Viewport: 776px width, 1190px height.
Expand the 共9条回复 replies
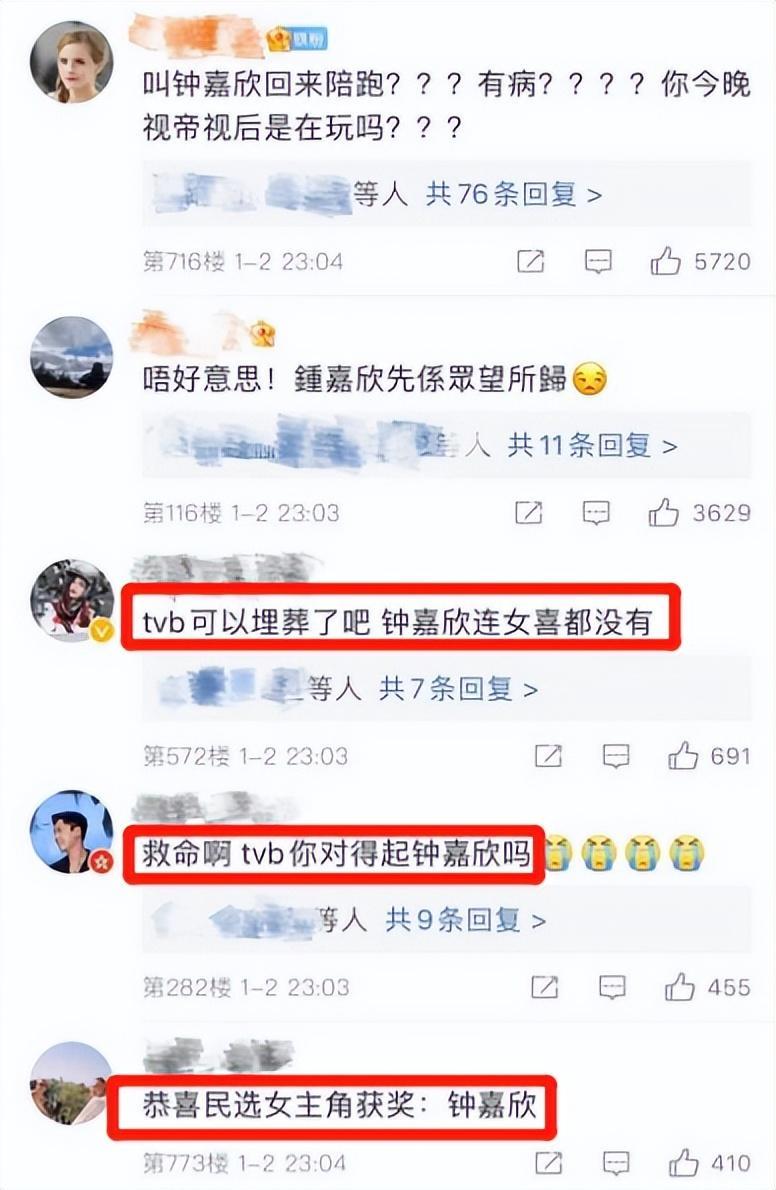pos(465,920)
